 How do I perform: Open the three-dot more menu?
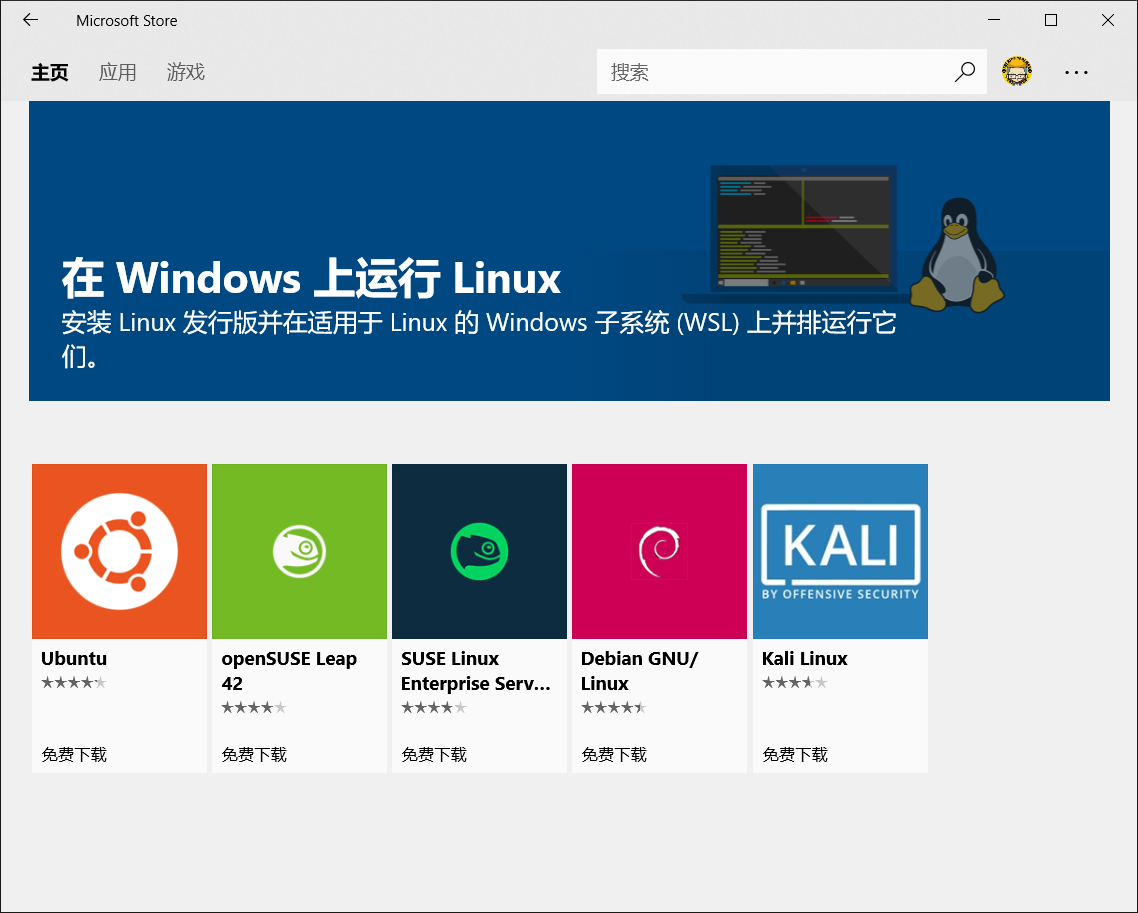click(1076, 72)
